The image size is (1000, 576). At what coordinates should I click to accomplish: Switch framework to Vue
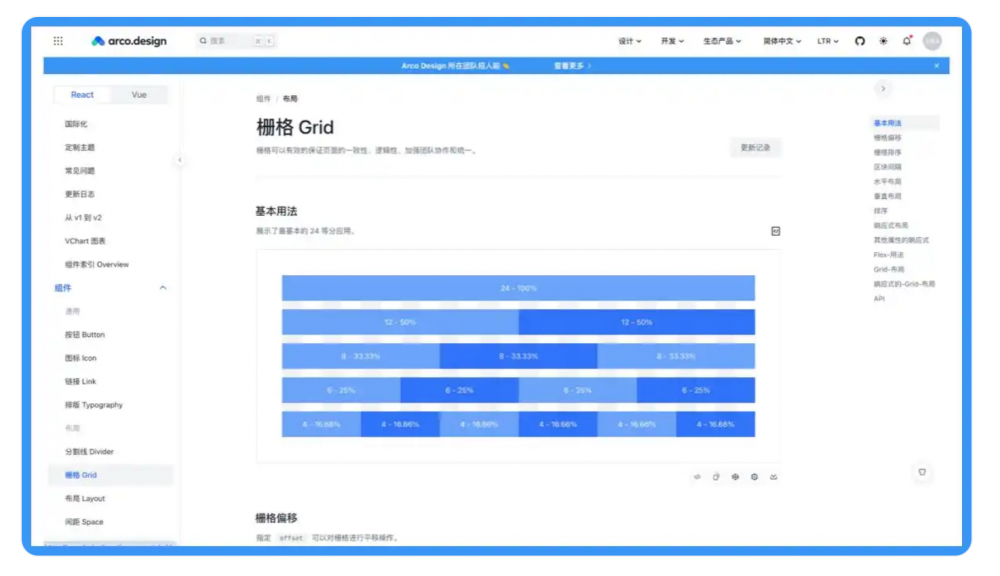tap(139, 95)
